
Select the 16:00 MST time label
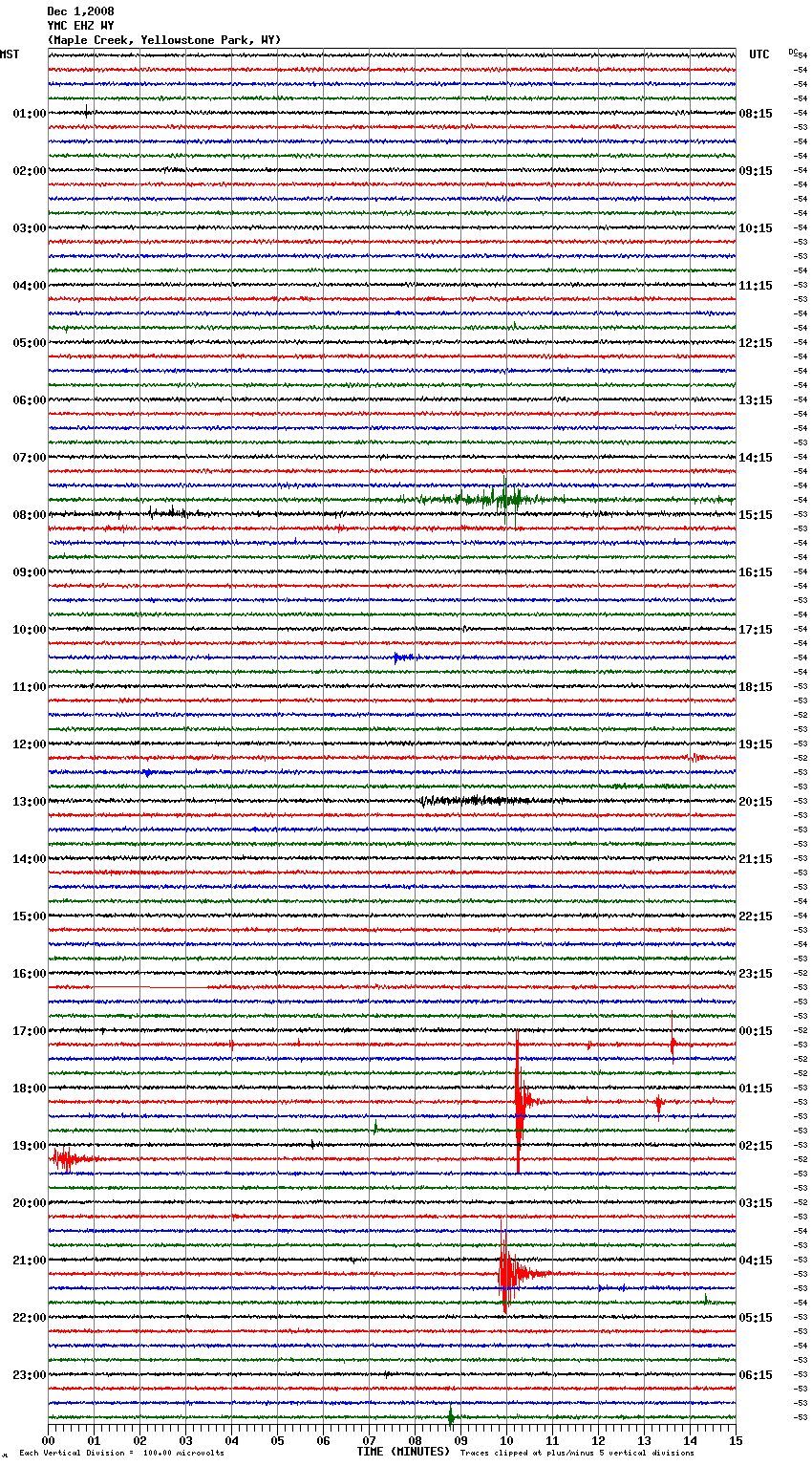(30, 974)
